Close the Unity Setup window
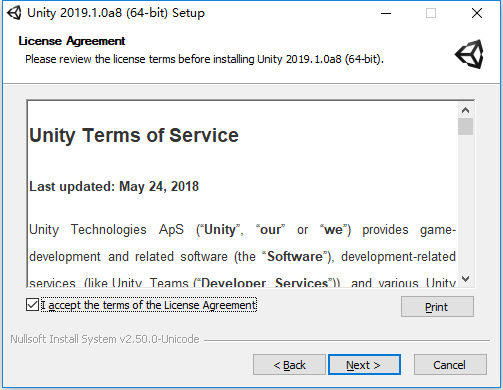 477,13
